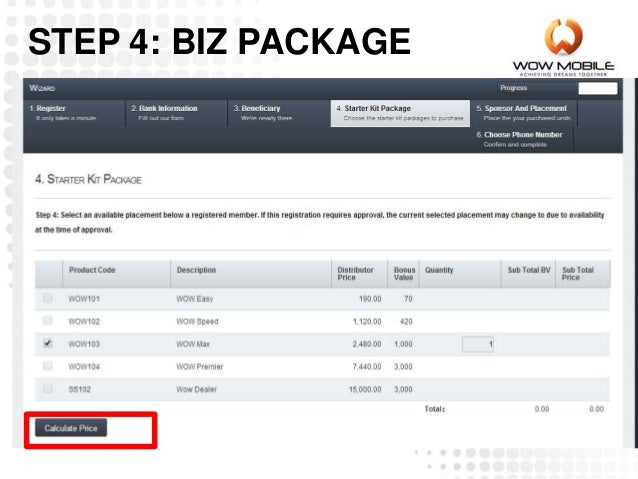This screenshot has height=479, width=638.
Task: Click the Wizard header title
Action: (x=42, y=88)
